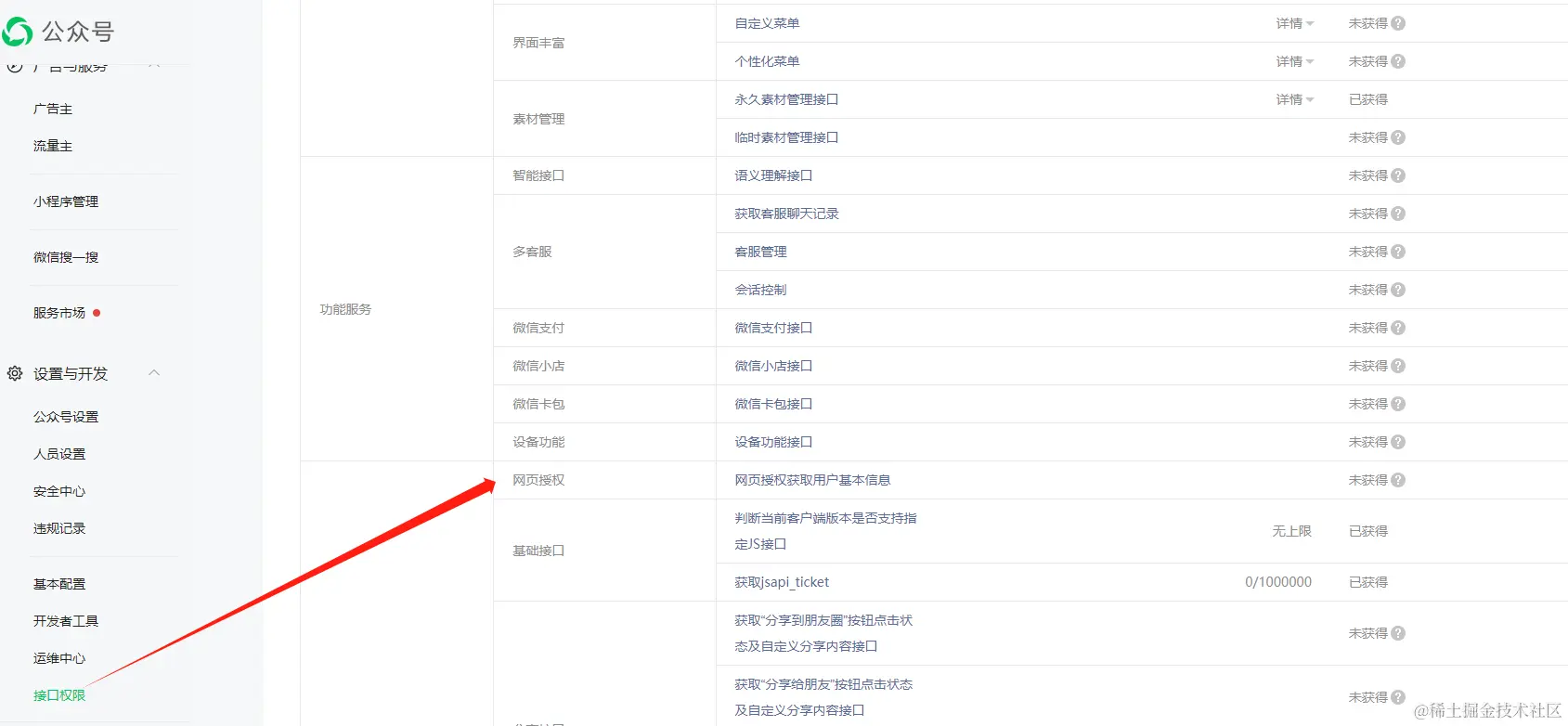Click 已获得 status for 获取jsapi_ticket

click(1368, 582)
